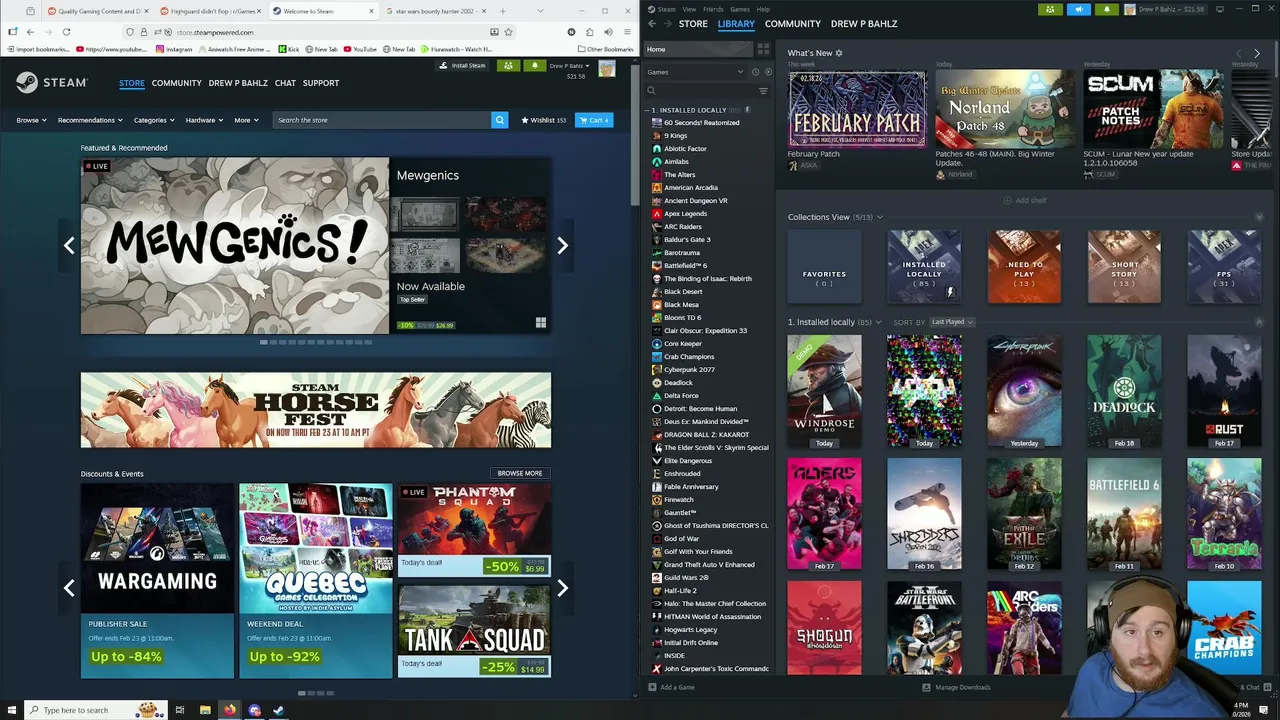Click BROWSE MORE in Discounts & Events
This screenshot has width=1280, height=720.
coord(520,473)
